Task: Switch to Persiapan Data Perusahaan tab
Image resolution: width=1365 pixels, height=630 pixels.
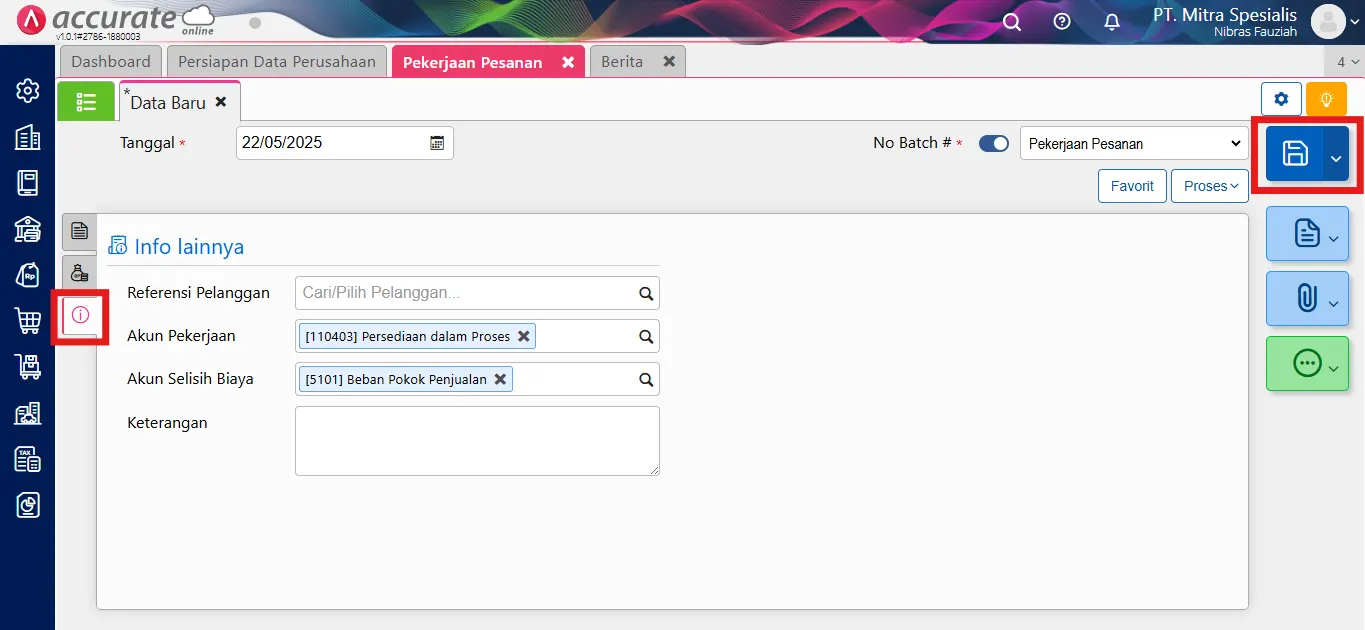Action: coord(276,62)
